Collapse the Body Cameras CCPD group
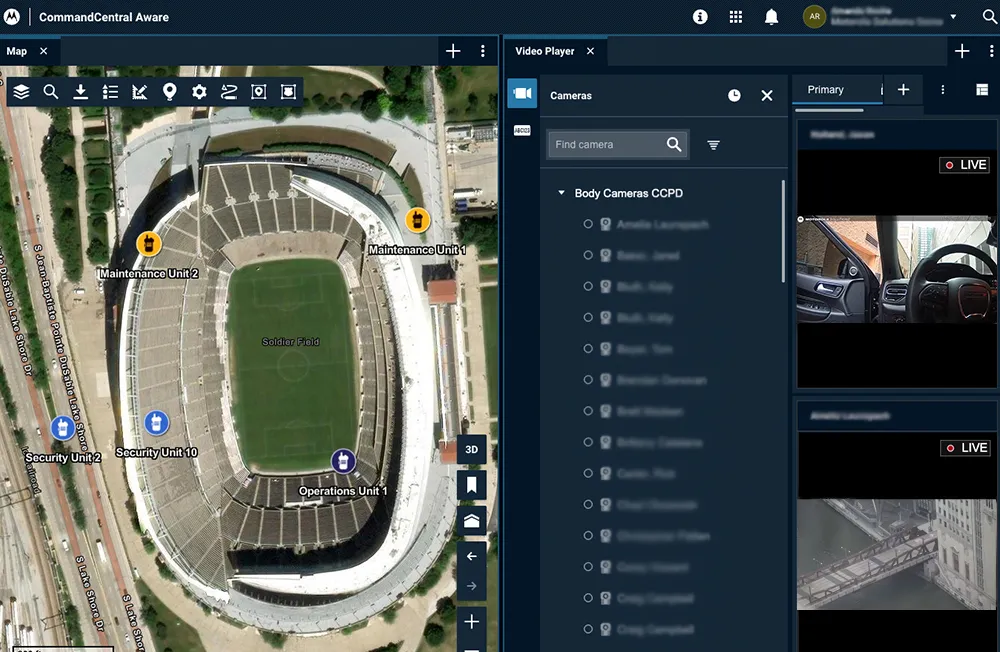The image size is (1000, 652). pos(560,193)
